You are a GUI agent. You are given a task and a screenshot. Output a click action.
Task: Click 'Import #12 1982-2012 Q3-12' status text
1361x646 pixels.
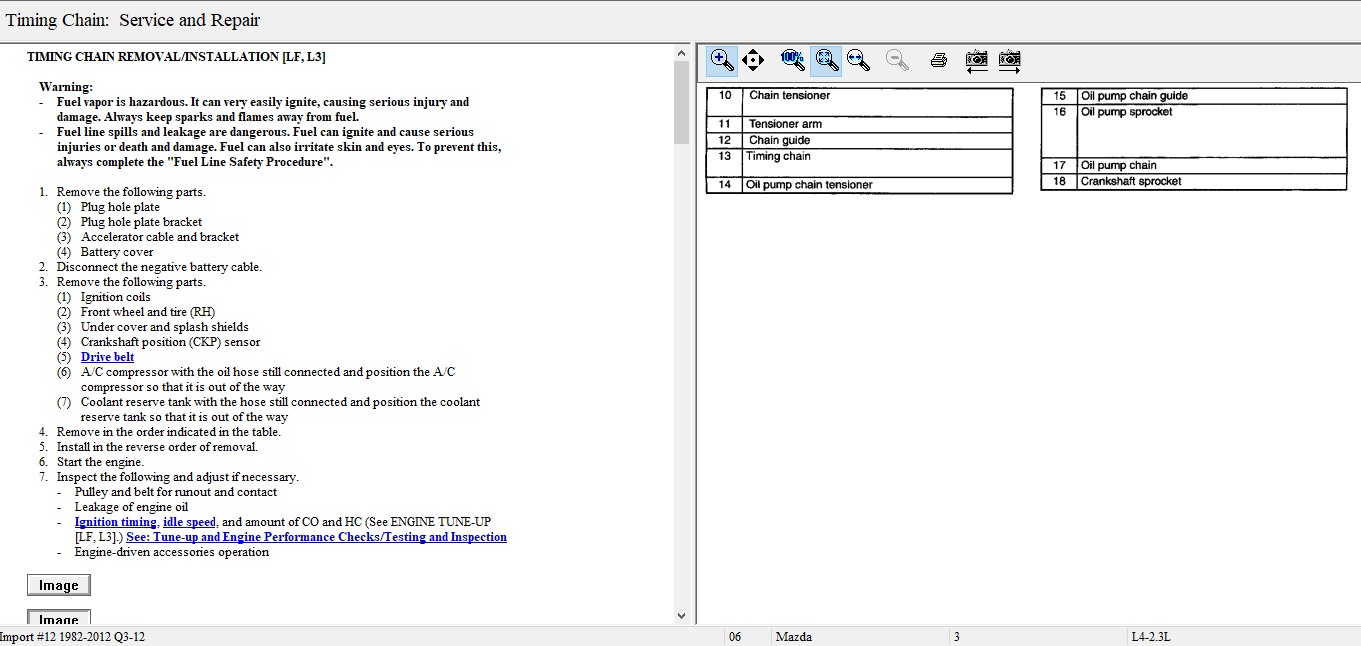tap(72, 637)
